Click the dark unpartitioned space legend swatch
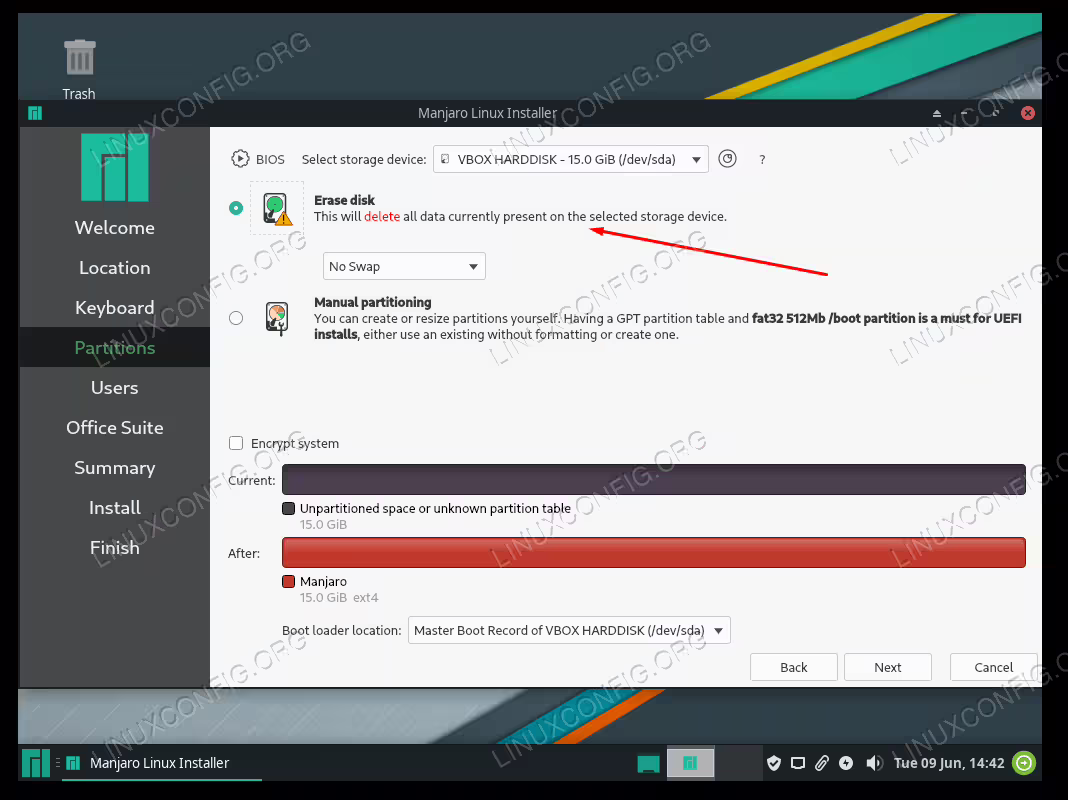Screen dimensions: 1068x800 click(x=288, y=509)
